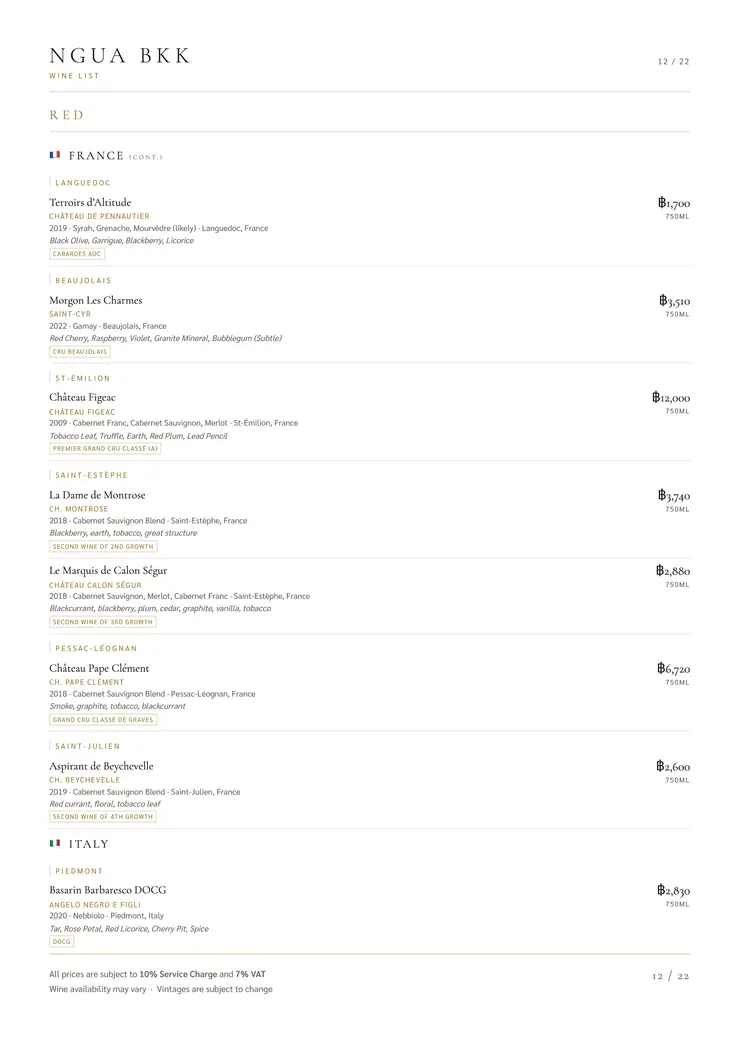The image size is (739, 1045).
Task: Click the page number 12 / 22 at top
Action: pos(673,62)
